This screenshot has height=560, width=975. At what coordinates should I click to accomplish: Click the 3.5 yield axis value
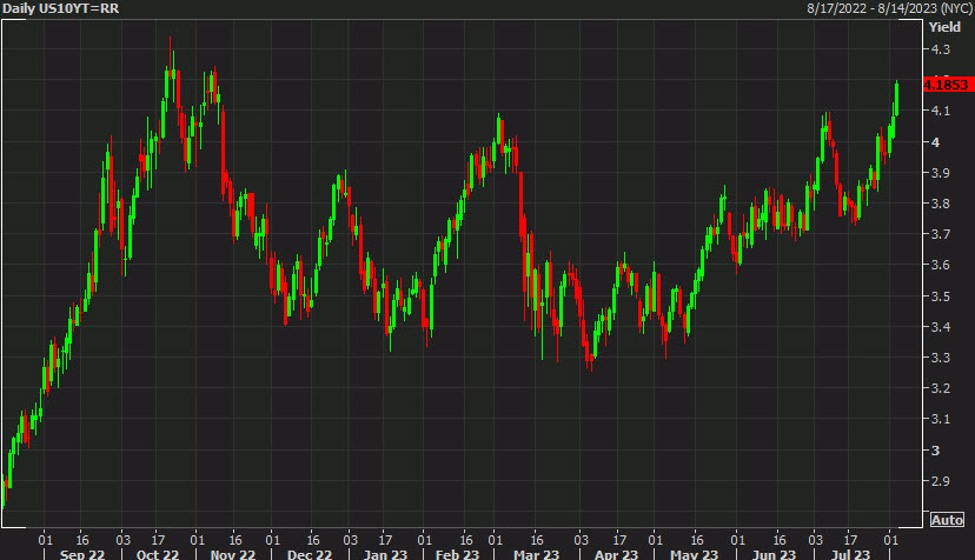pyautogui.click(x=940, y=296)
